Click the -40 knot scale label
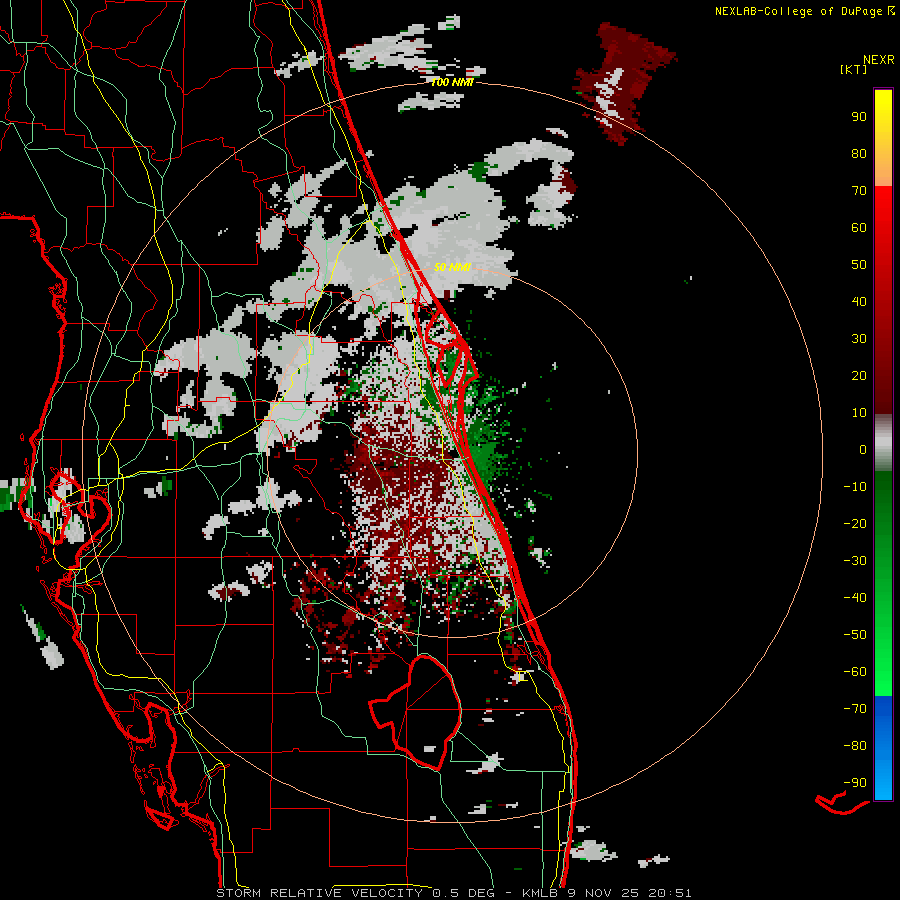Screen dimensions: 900x900 [855, 598]
